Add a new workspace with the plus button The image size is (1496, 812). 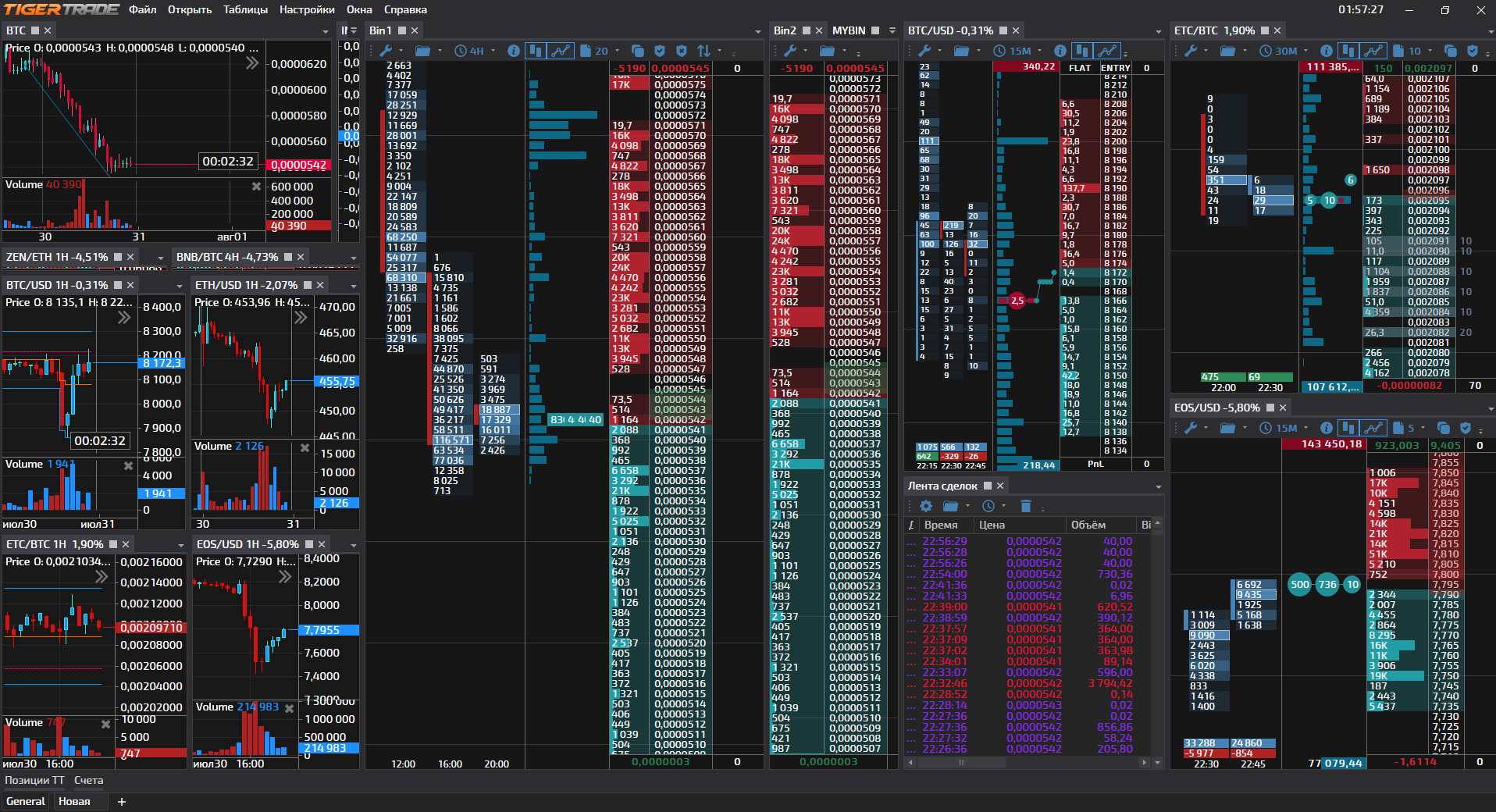click(122, 801)
